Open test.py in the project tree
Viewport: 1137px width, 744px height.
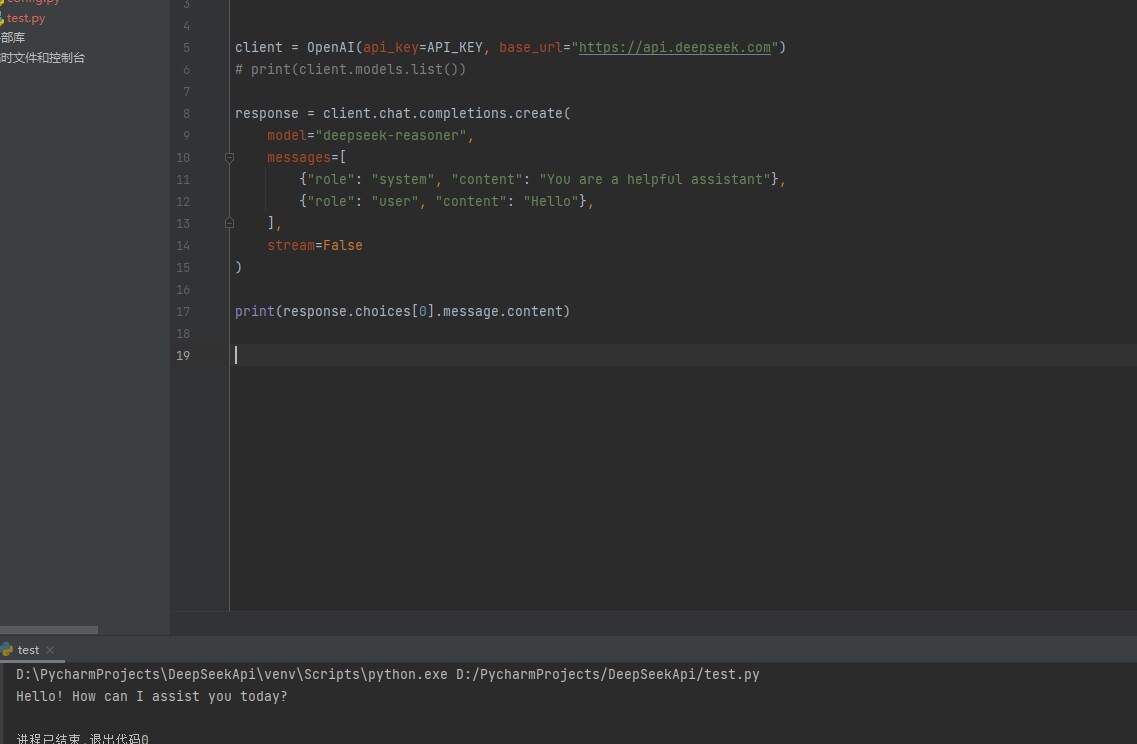[26, 18]
